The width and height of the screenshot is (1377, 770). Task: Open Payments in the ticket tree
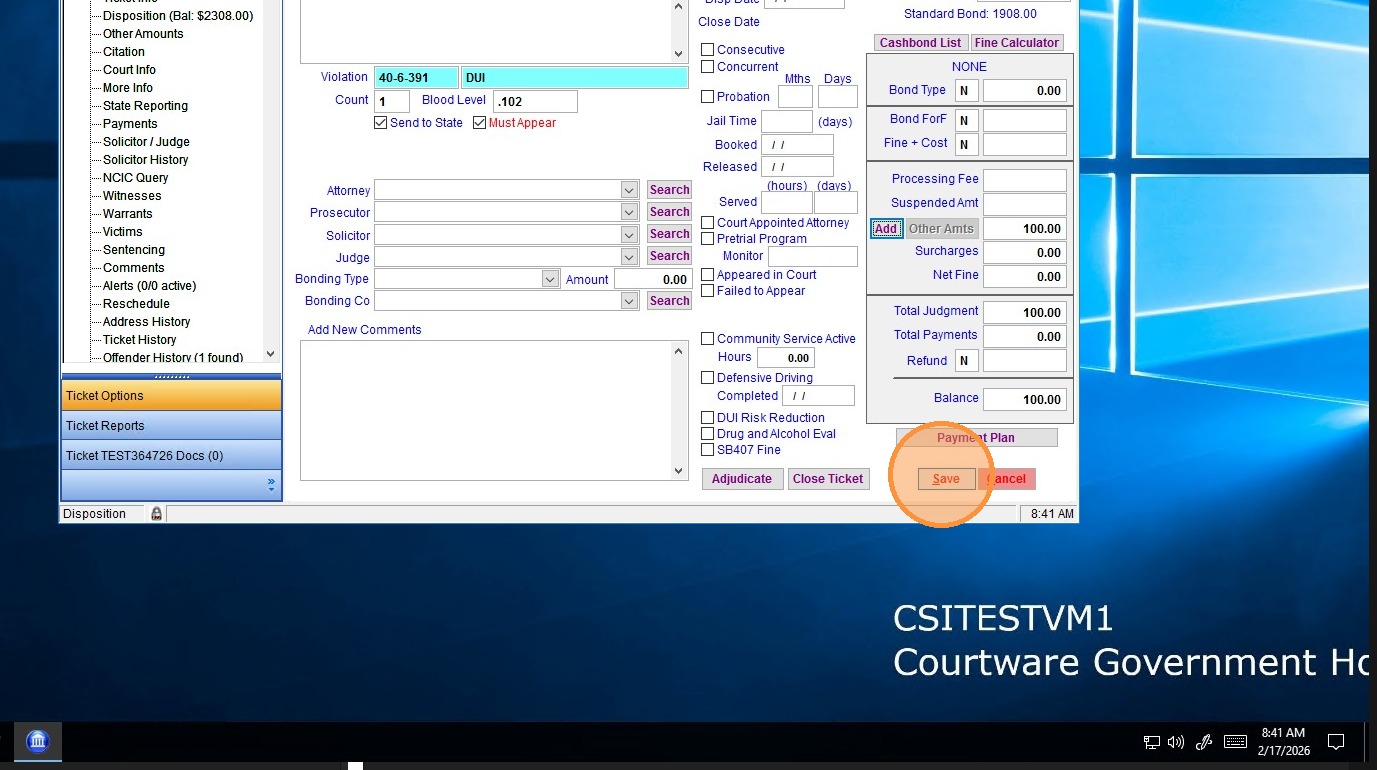click(130, 124)
